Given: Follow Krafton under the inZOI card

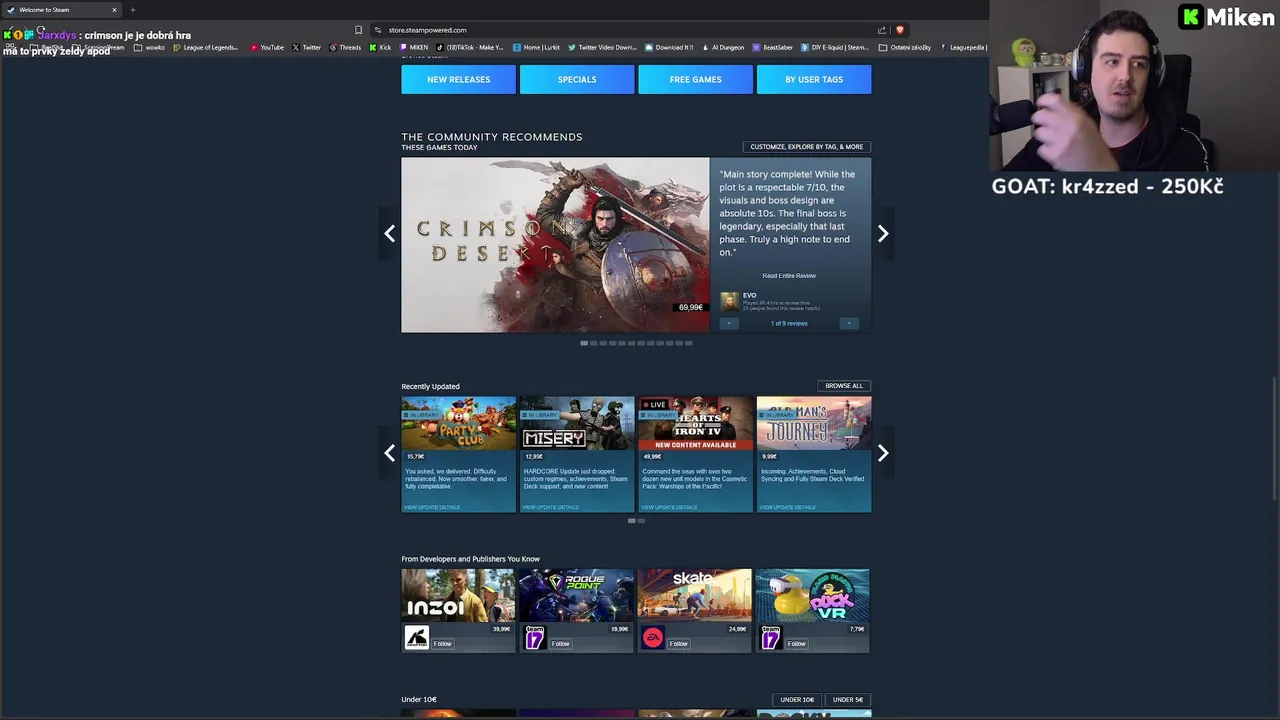Looking at the screenshot, I should click(x=442, y=644).
